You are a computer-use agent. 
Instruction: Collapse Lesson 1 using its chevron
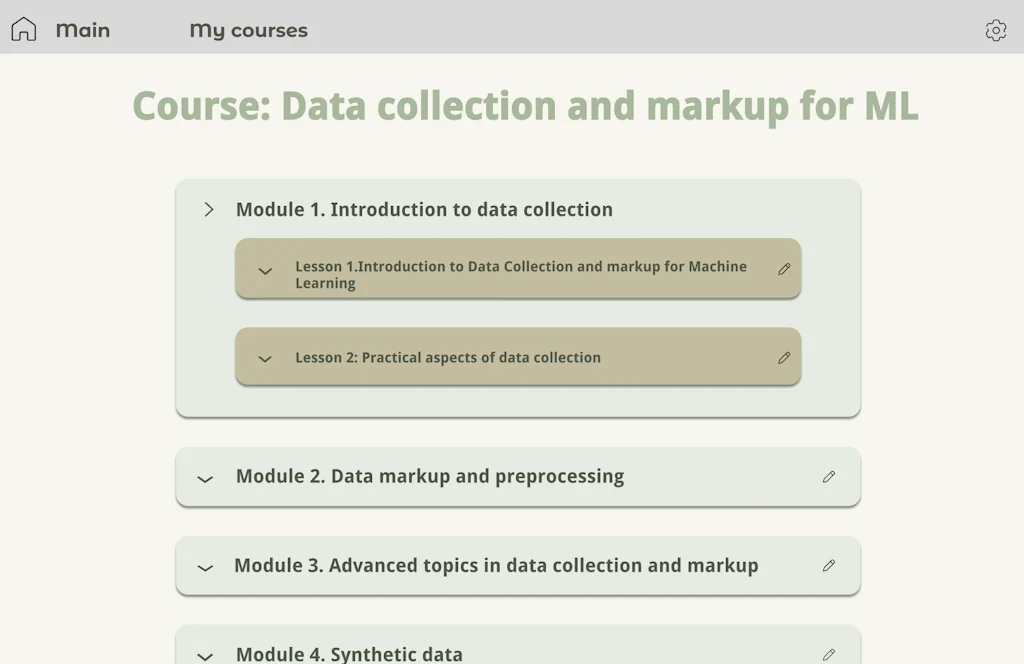pos(265,271)
